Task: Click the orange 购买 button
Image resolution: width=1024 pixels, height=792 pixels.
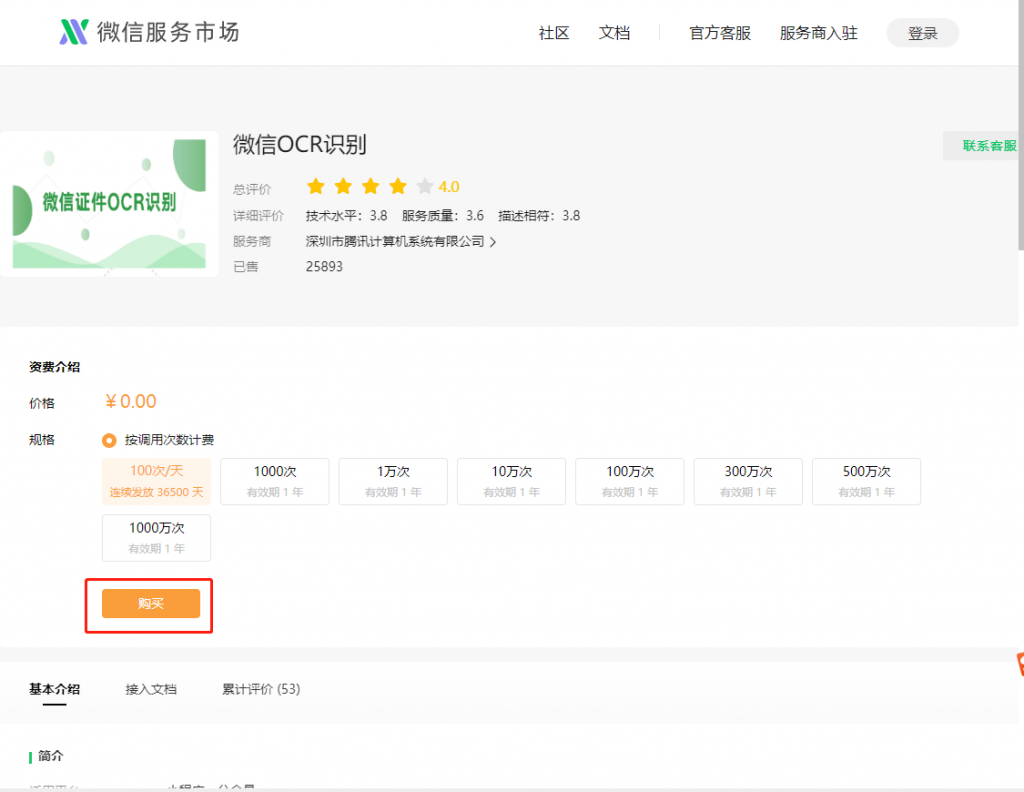Action: pyautogui.click(x=151, y=603)
